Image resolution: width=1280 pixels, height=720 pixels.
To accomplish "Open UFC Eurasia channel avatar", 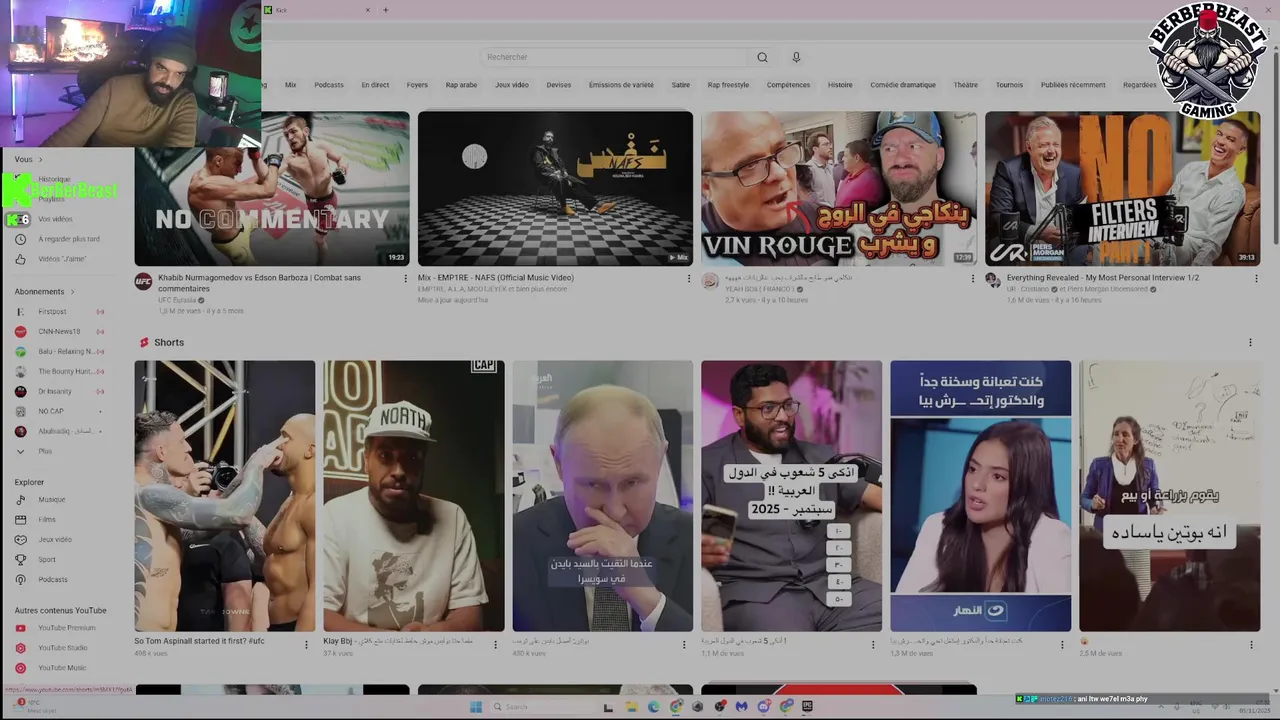I will pos(143,281).
